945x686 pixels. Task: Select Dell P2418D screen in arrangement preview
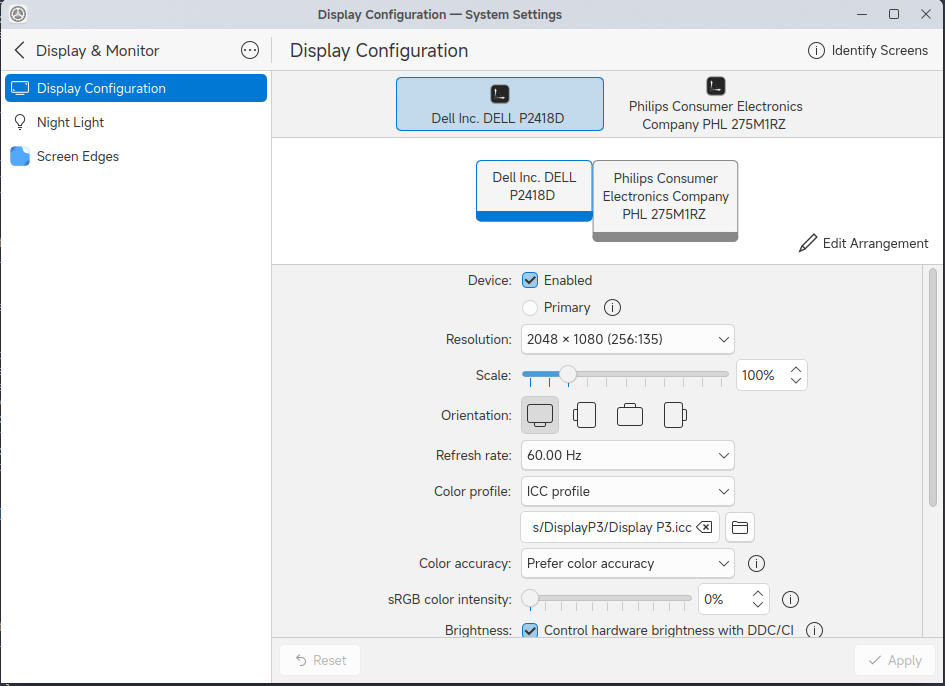pos(534,190)
